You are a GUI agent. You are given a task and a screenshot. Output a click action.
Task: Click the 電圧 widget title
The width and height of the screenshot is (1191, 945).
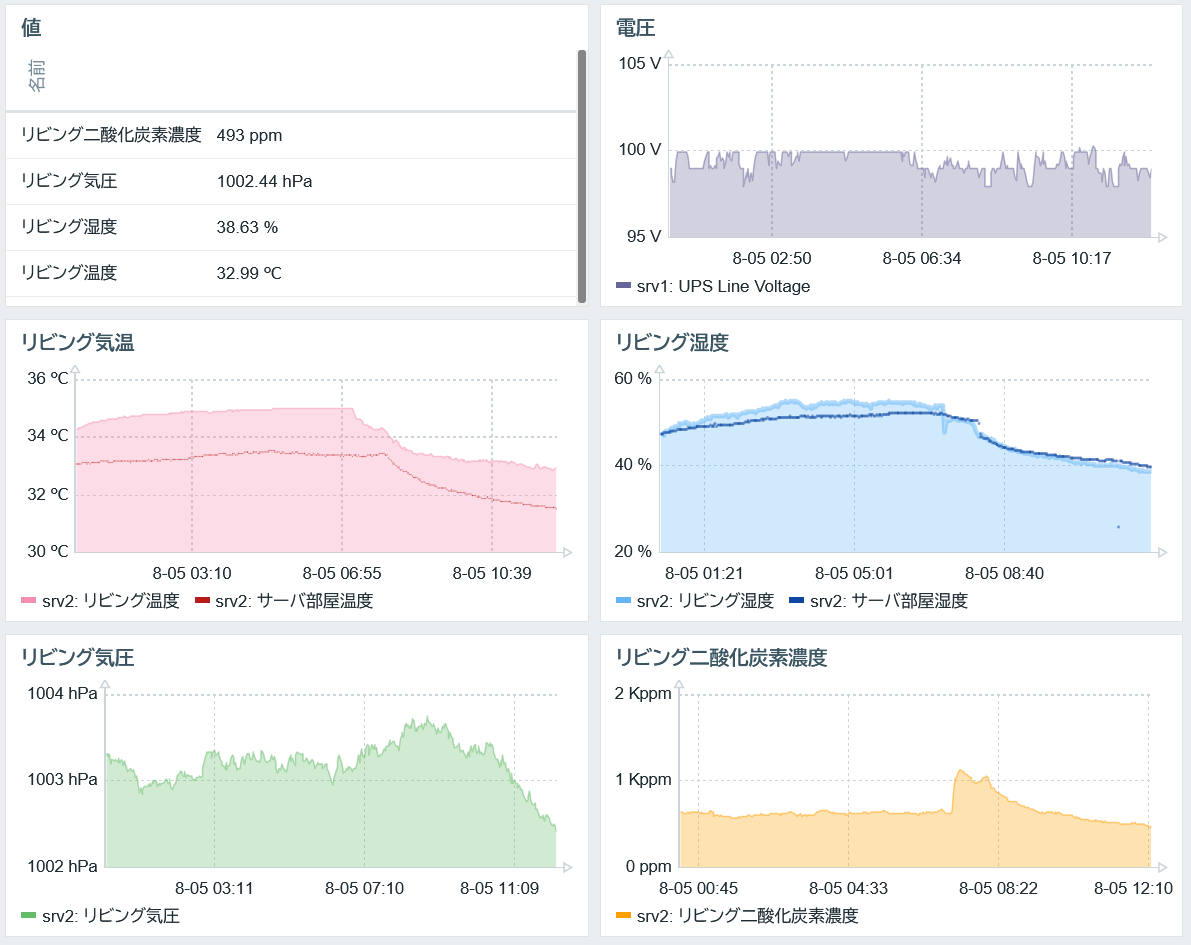click(x=635, y=28)
